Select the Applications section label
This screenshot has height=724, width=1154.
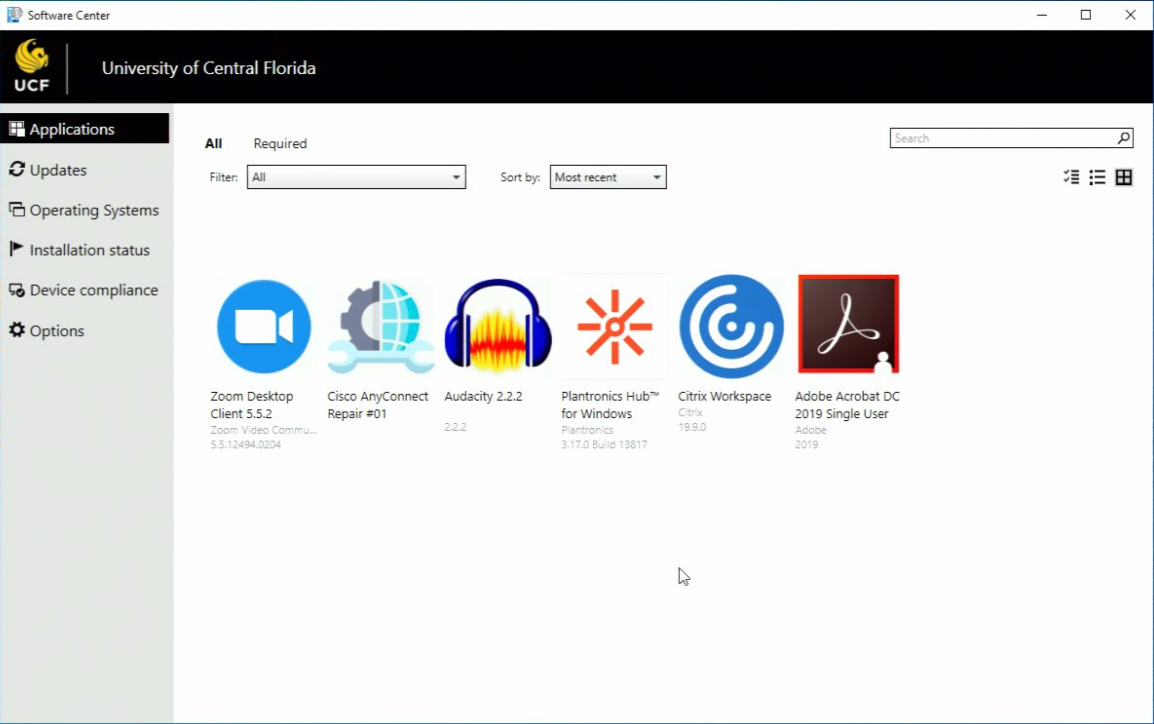click(72, 129)
